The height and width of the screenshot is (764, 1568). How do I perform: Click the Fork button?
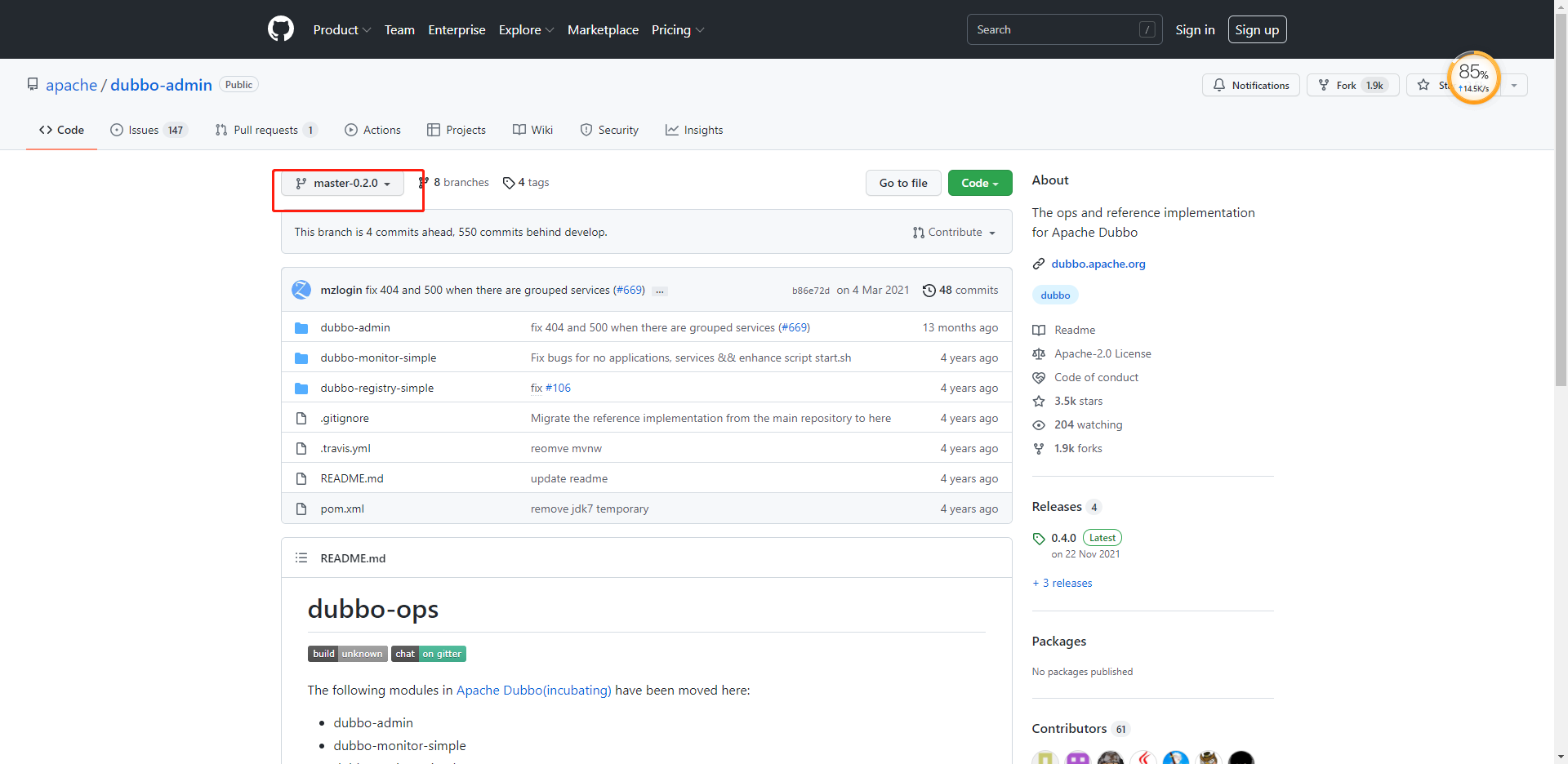pos(1352,85)
